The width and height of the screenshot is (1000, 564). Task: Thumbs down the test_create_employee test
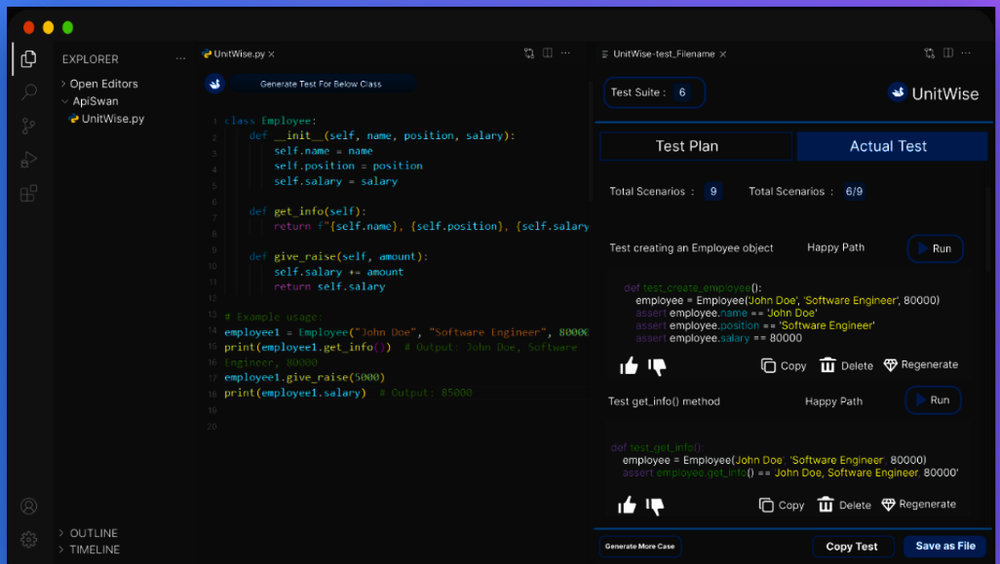pos(657,366)
